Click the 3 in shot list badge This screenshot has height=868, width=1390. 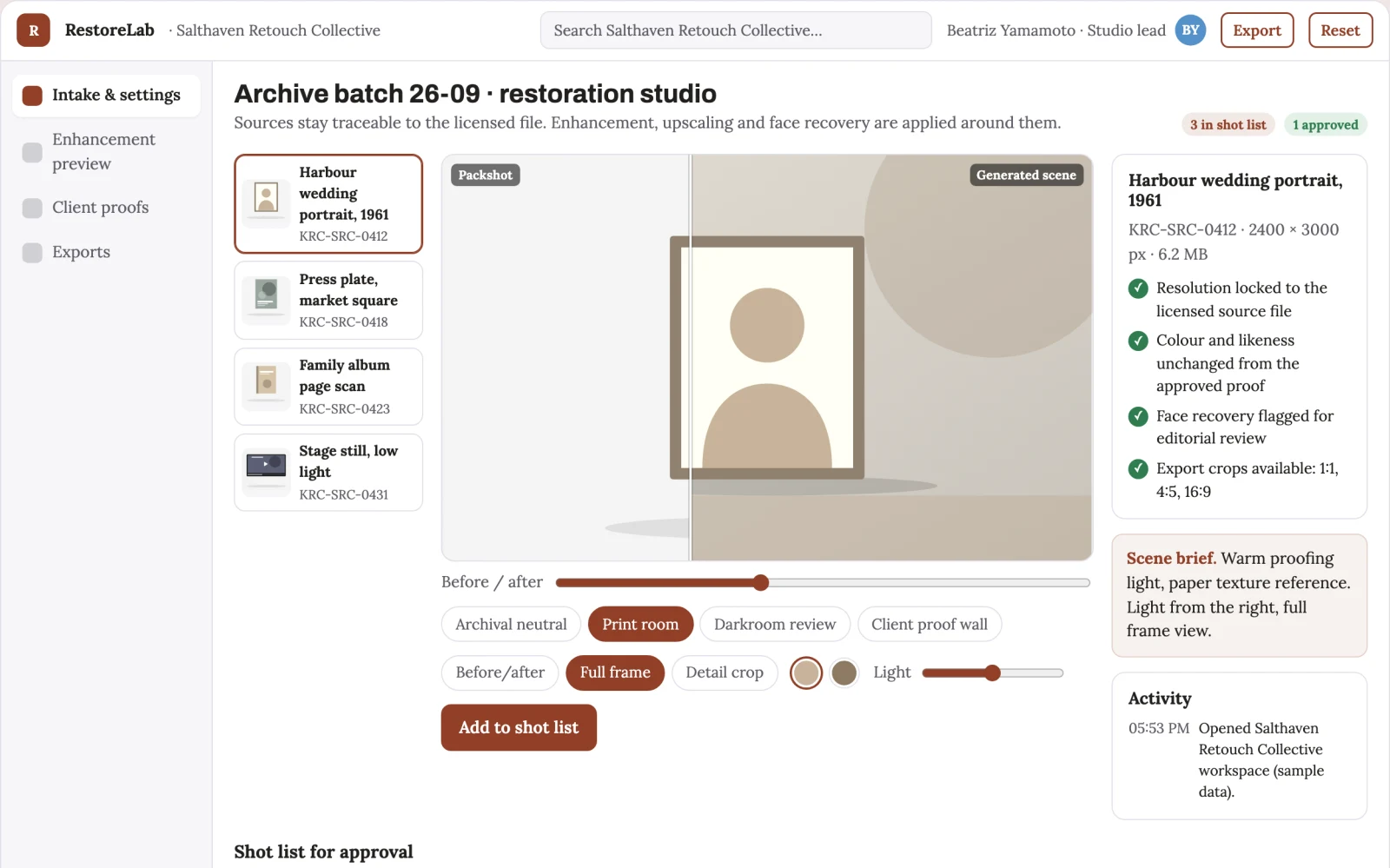click(x=1228, y=125)
